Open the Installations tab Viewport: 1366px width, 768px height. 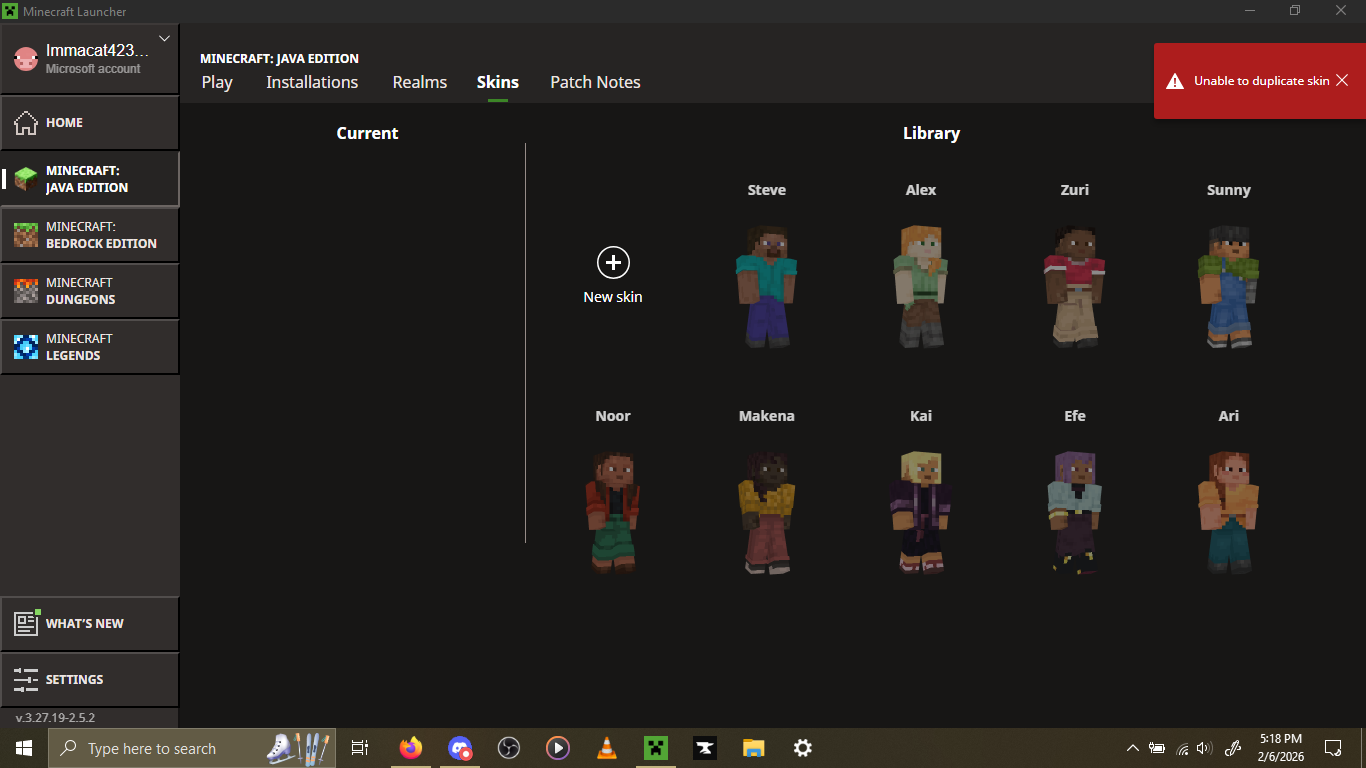pos(312,82)
